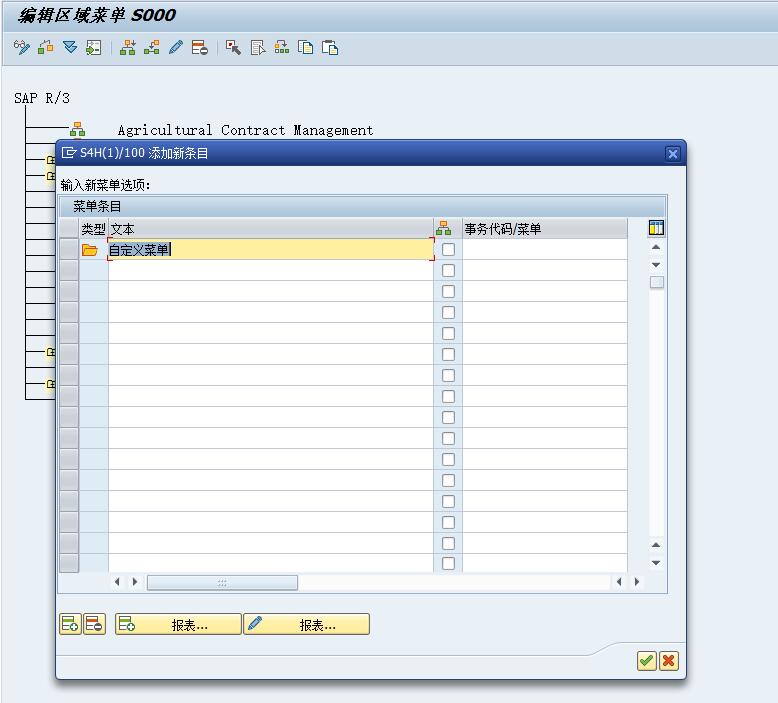Click the paste clipboard icon in main toolbar

tap(330, 47)
